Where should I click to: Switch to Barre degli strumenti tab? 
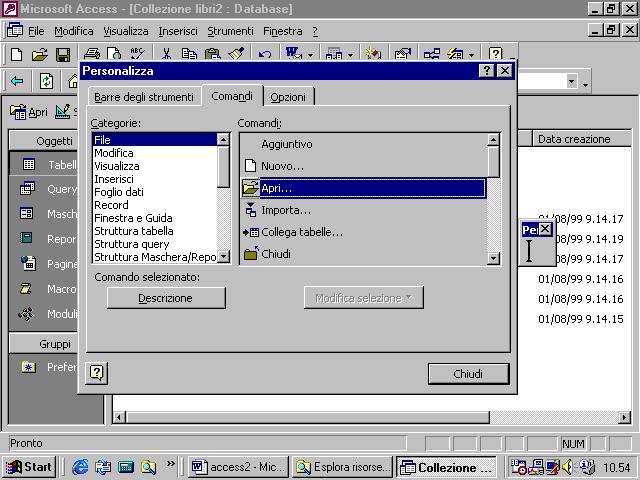tap(144, 97)
